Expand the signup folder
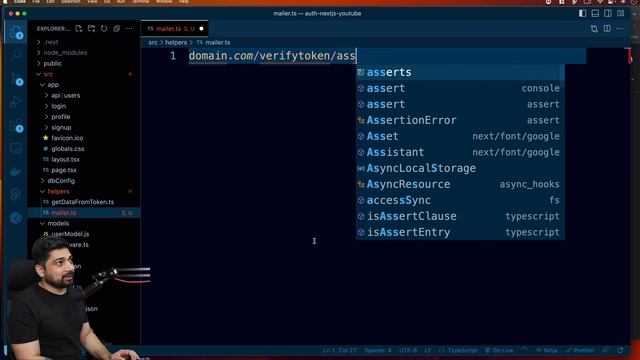 (84, 127)
